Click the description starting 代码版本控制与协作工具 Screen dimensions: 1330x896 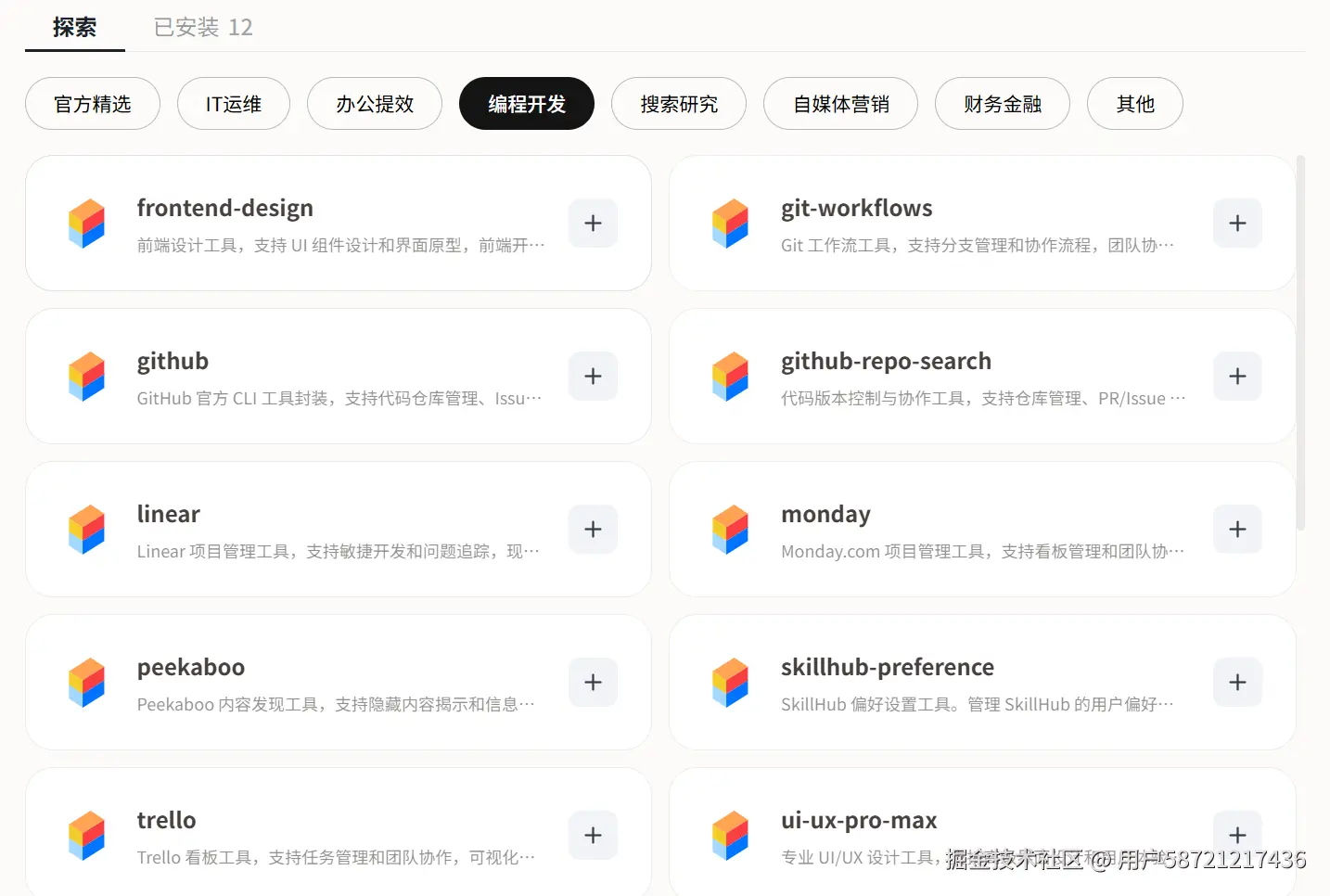pyautogui.click(x=983, y=398)
